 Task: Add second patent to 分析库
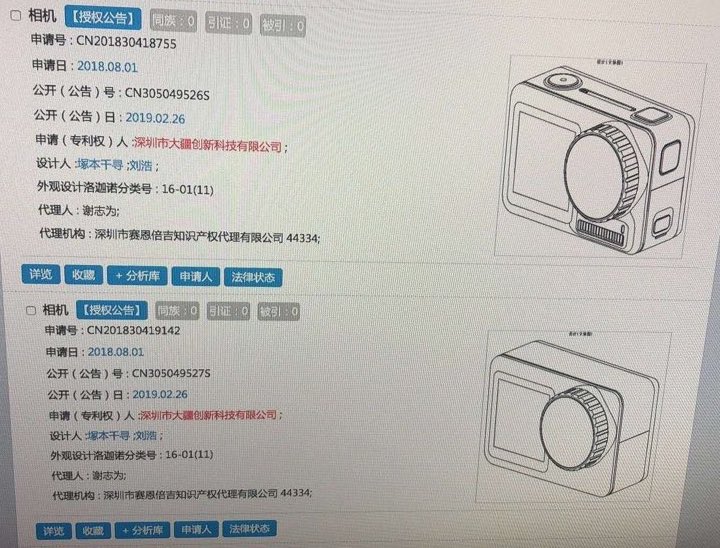pos(142,530)
